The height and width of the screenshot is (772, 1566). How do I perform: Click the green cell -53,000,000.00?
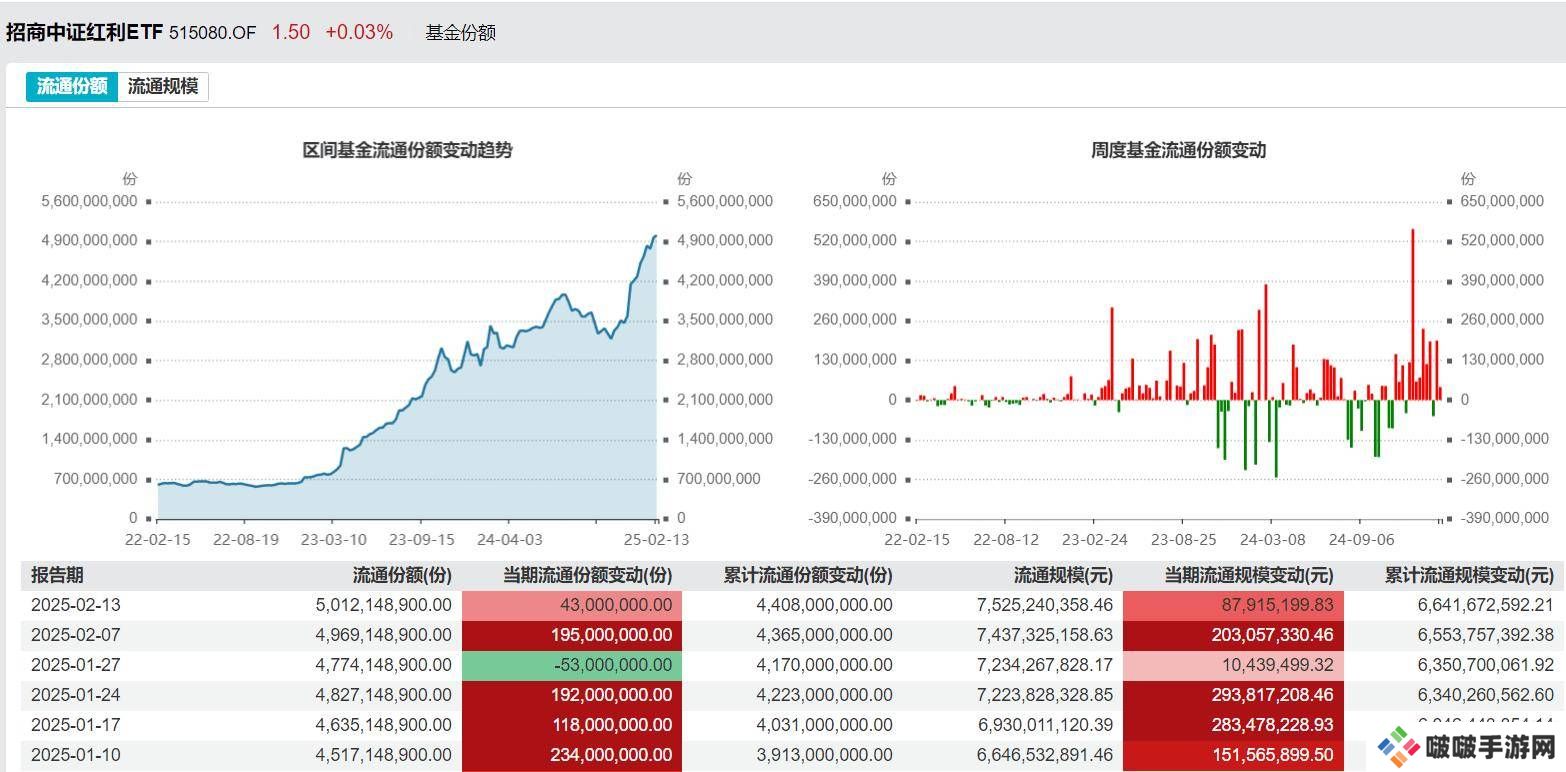tap(572, 665)
